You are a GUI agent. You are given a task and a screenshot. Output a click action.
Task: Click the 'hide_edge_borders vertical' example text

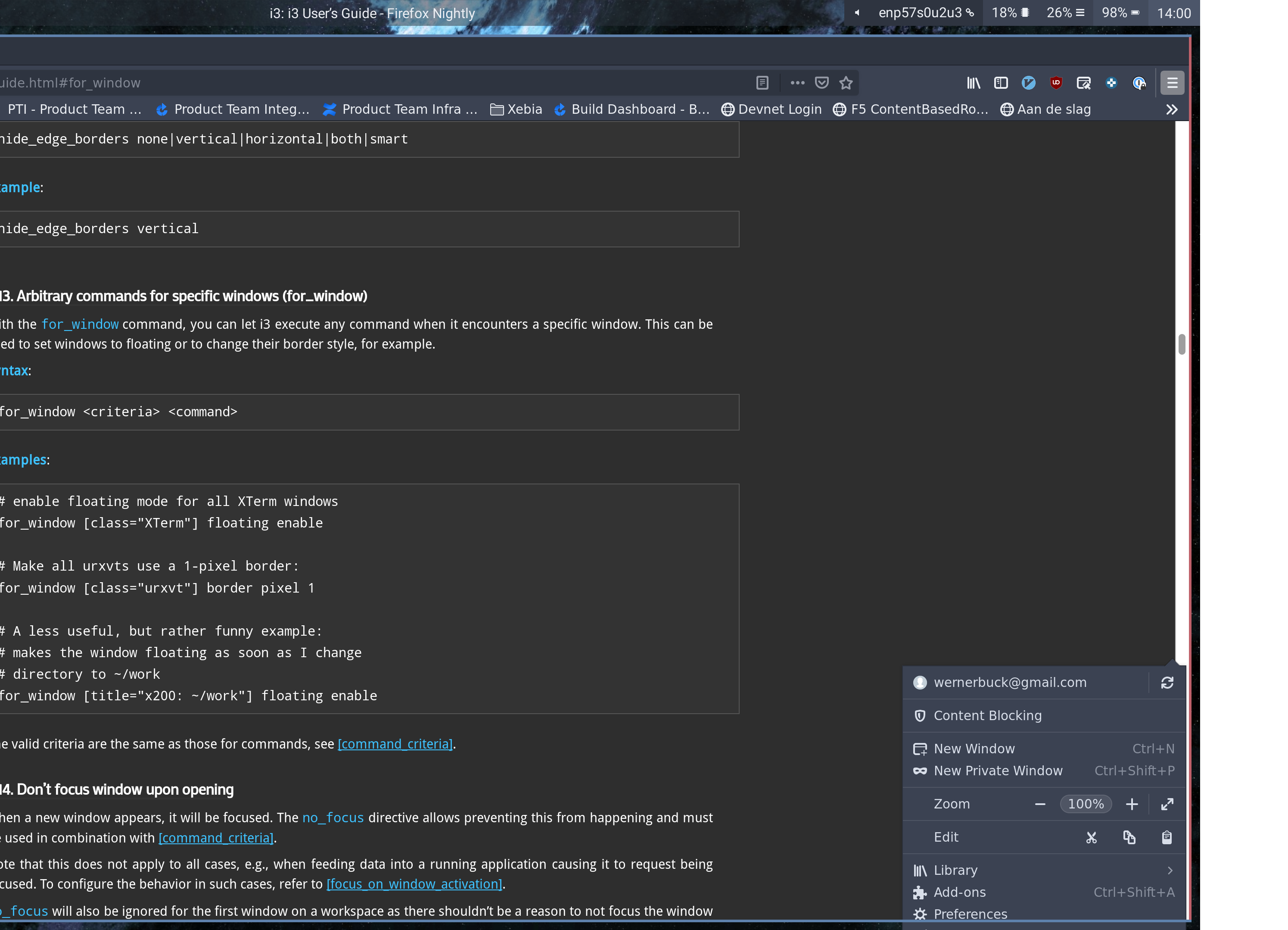[99, 229]
